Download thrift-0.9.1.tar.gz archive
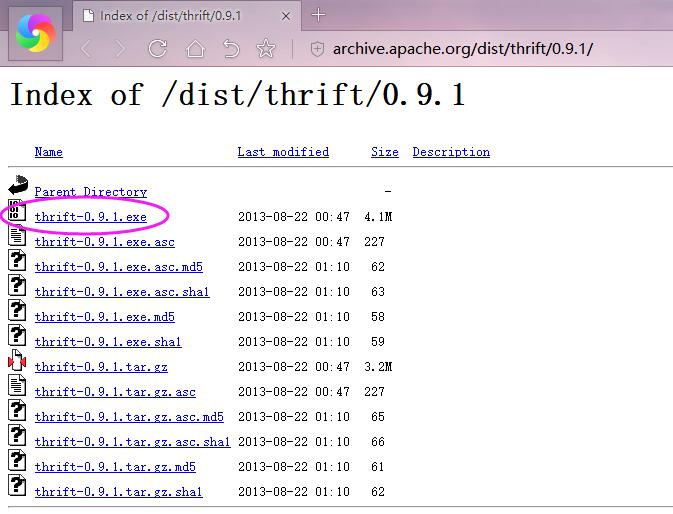 101,366
